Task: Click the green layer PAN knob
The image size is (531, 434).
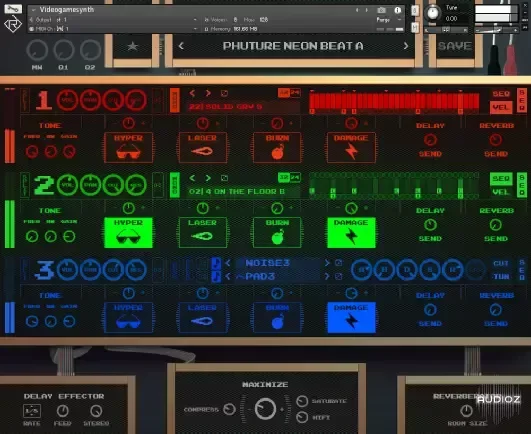Action: [90, 185]
